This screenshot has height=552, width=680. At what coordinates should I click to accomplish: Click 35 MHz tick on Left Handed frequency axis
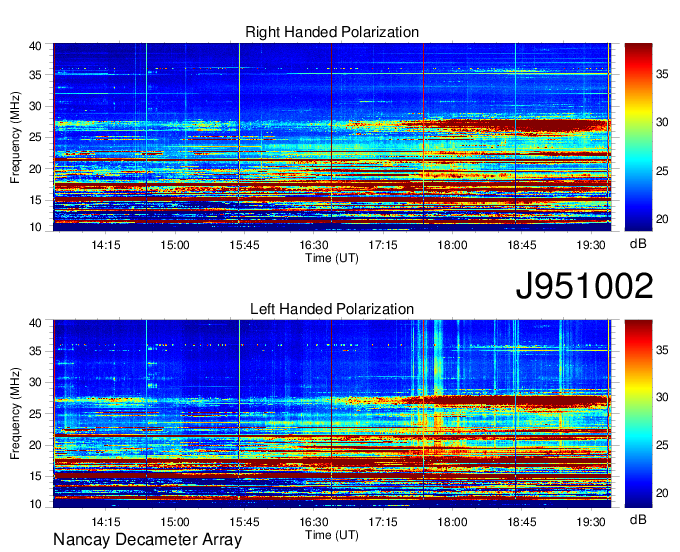[35, 351]
